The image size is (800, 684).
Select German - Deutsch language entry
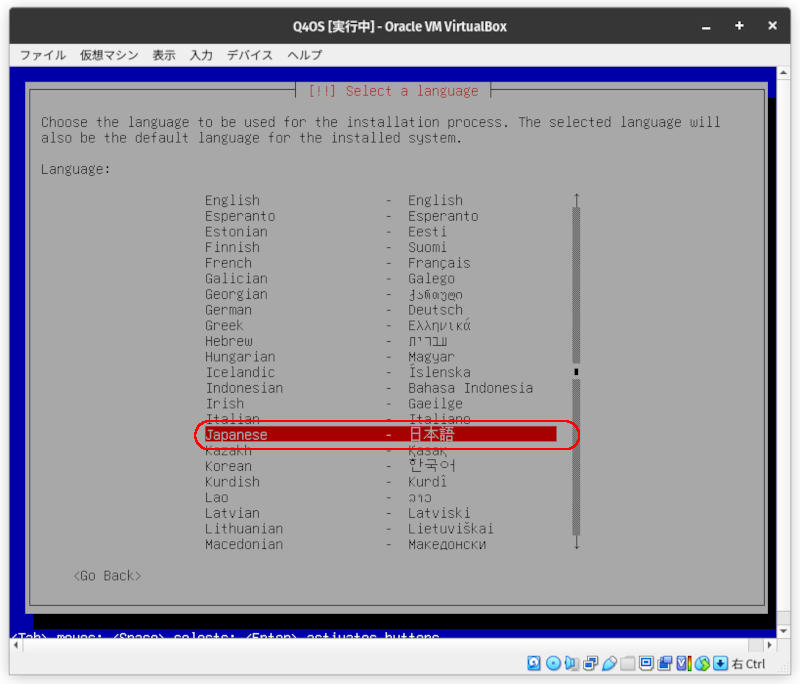[381, 310]
